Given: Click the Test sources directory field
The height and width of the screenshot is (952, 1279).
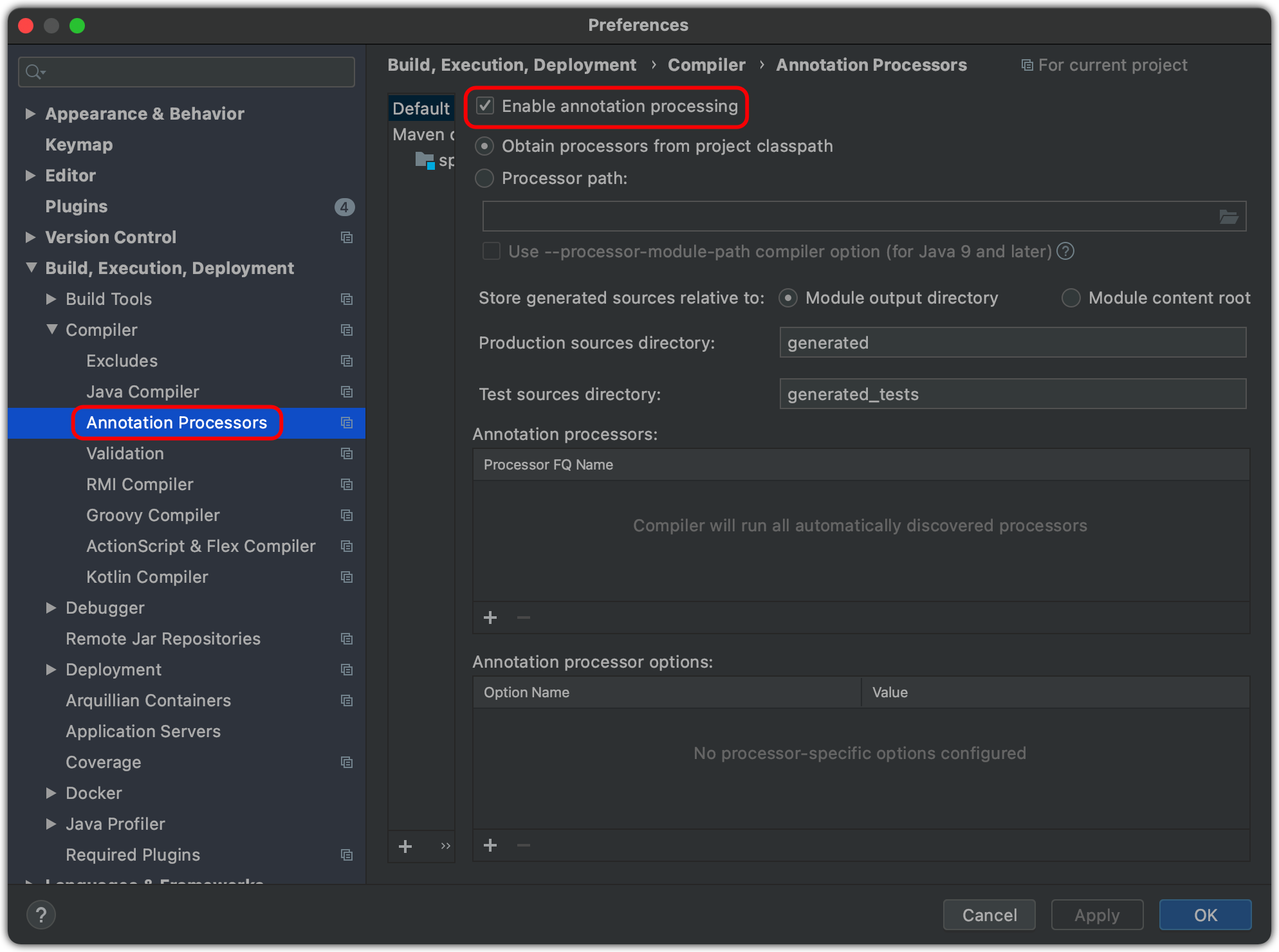Looking at the screenshot, I should (1013, 394).
